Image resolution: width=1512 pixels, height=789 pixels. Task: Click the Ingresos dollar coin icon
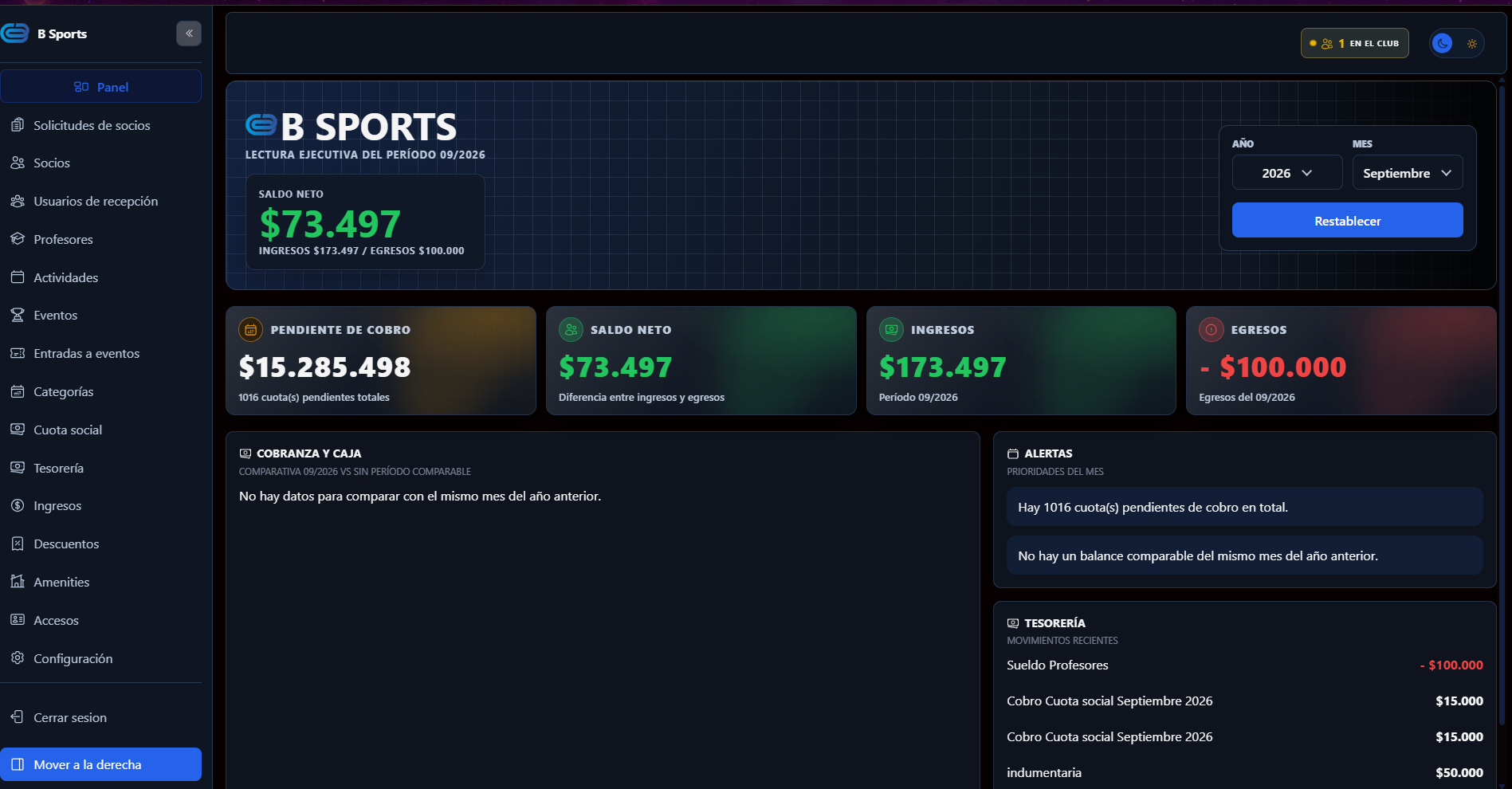pos(18,505)
